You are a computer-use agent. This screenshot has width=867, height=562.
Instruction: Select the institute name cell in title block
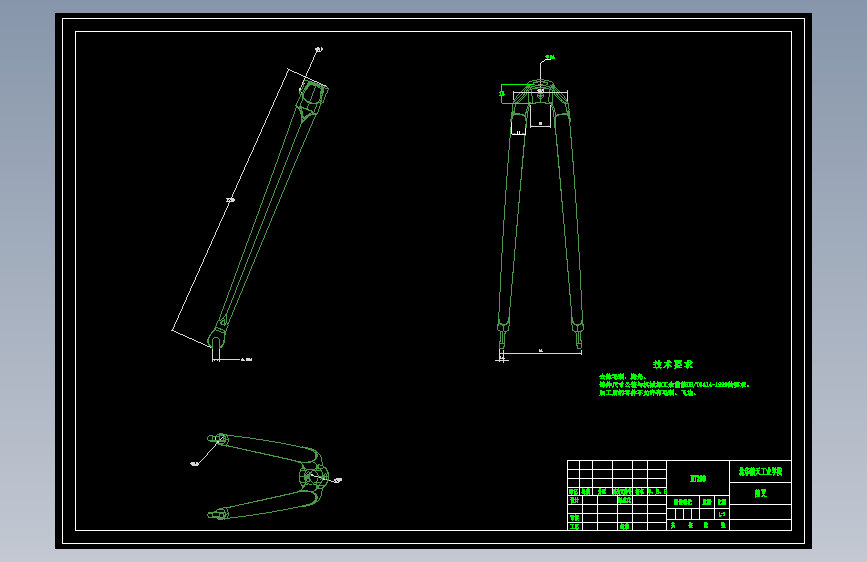pyautogui.click(x=760, y=471)
